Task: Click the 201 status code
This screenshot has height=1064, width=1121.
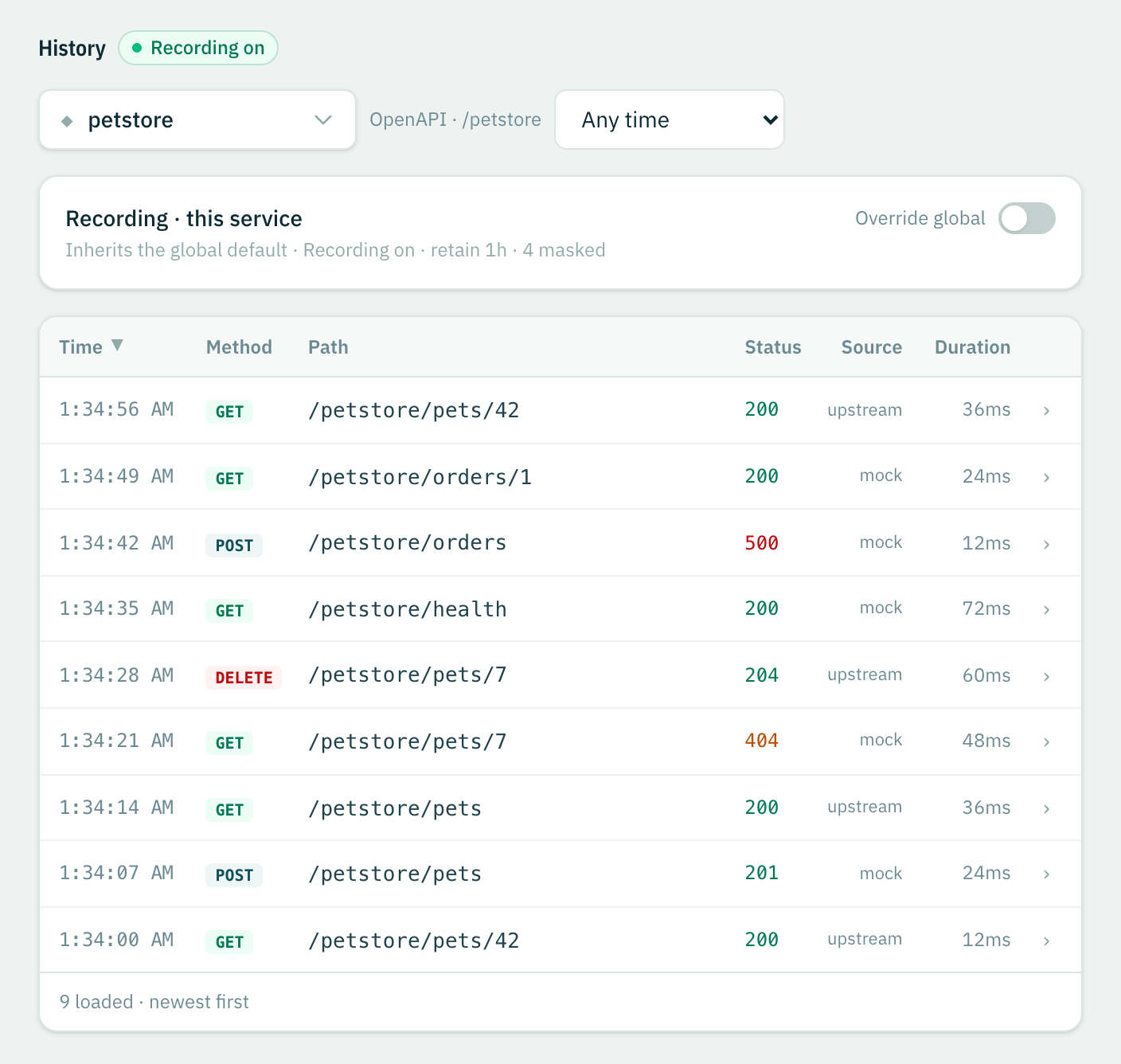Action: click(762, 873)
